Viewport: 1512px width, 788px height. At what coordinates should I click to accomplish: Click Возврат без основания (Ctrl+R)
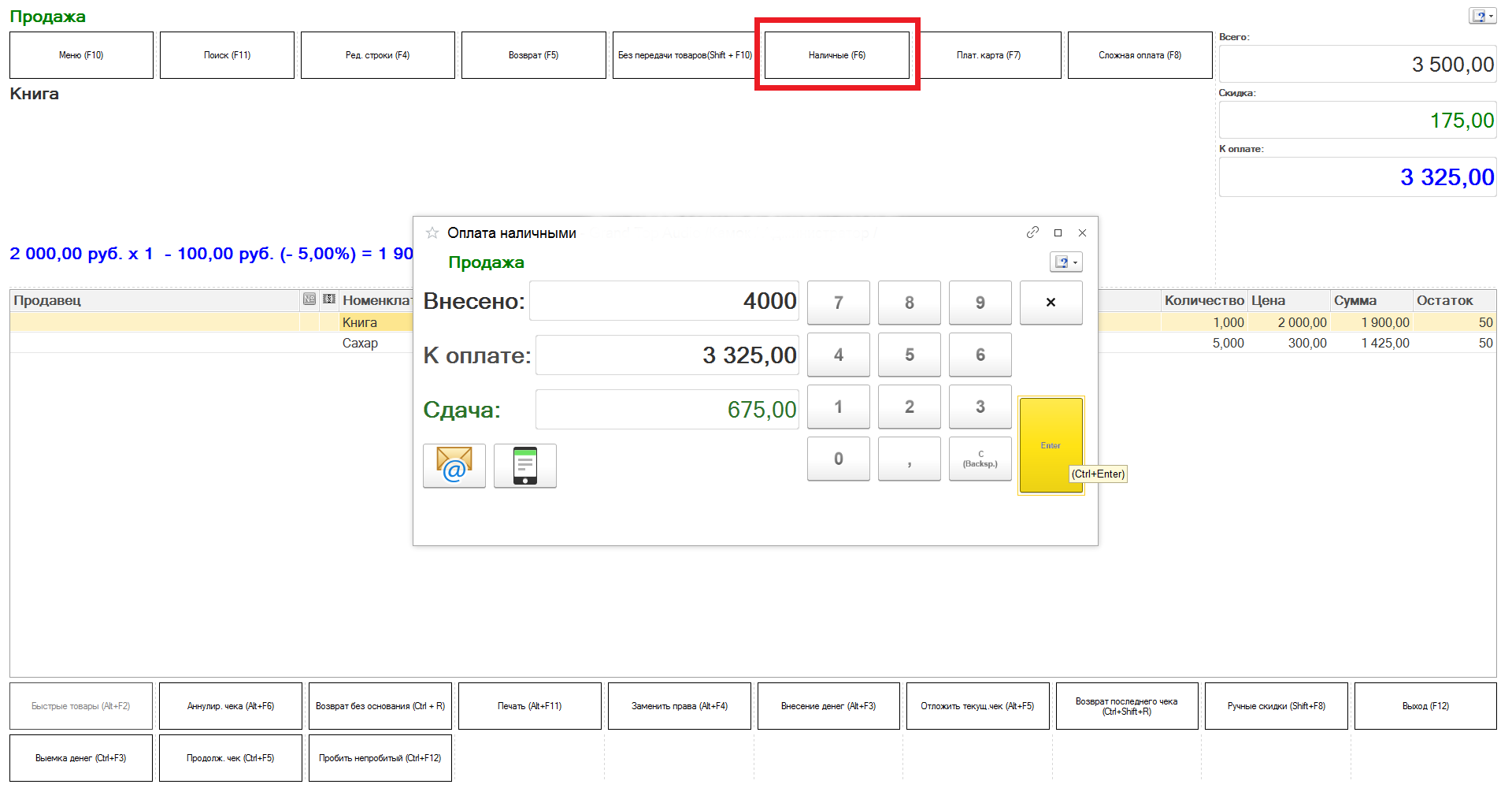coord(380,706)
